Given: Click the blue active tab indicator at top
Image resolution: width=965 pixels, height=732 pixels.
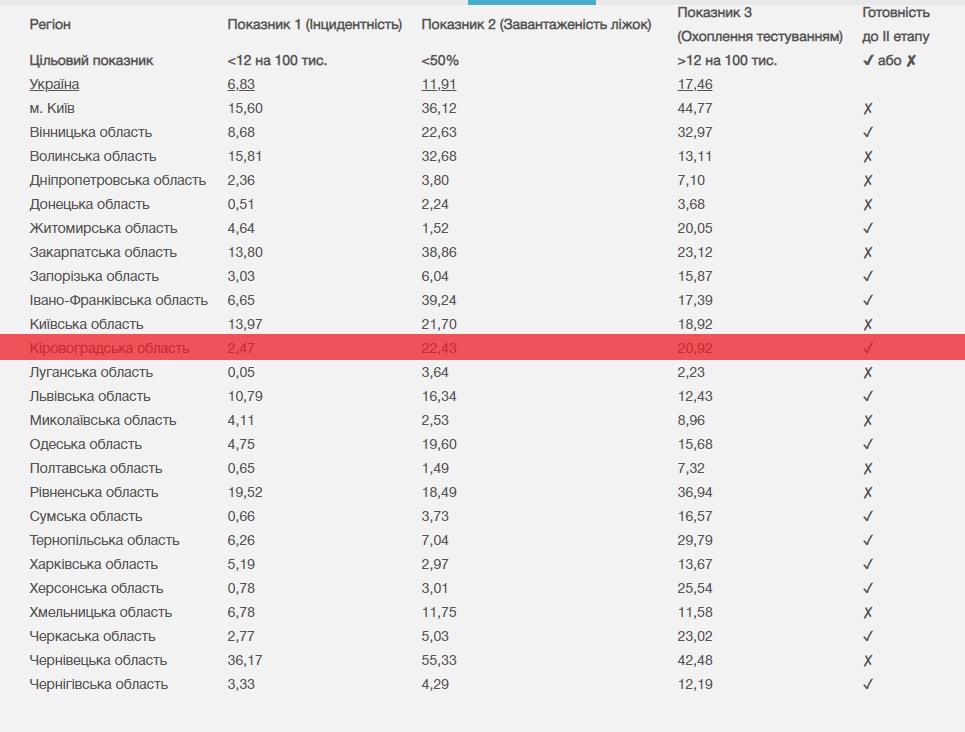Looking at the screenshot, I should tap(532, 2).
